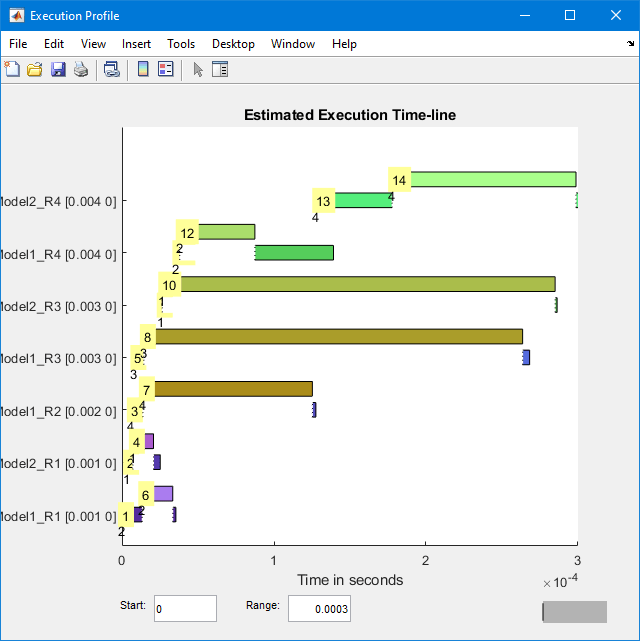Select the green bar labeled 13
The image size is (640, 641).
tap(363, 200)
